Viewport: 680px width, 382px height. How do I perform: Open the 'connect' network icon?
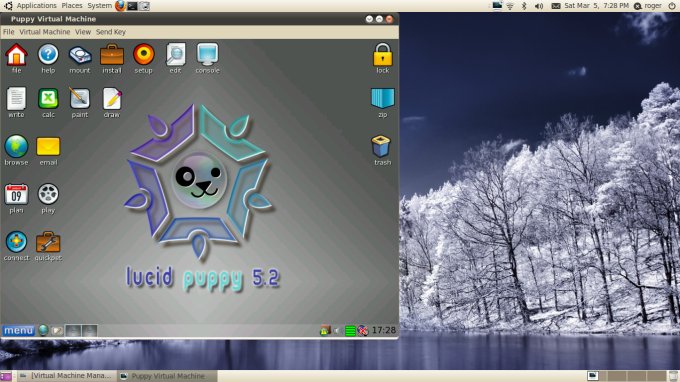click(x=16, y=242)
